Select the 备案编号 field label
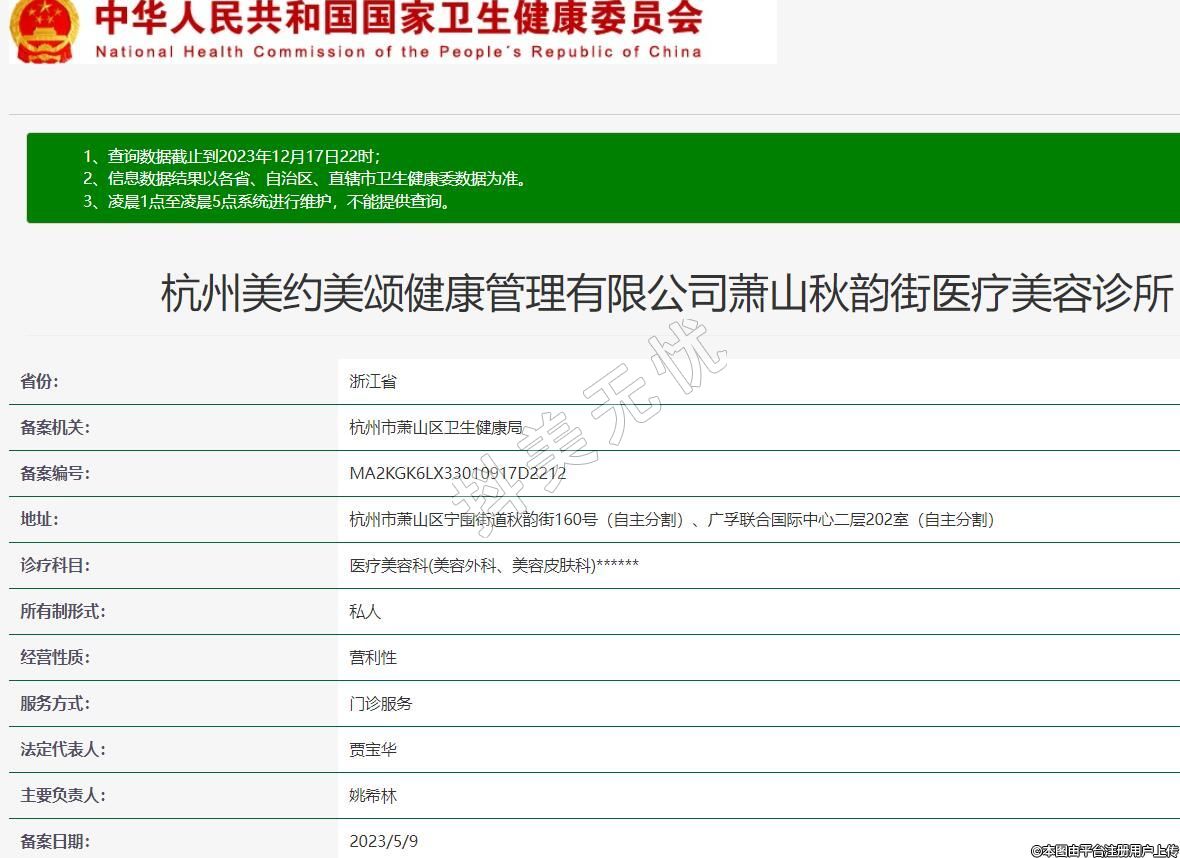Image resolution: width=1180 pixels, height=858 pixels. (55, 473)
